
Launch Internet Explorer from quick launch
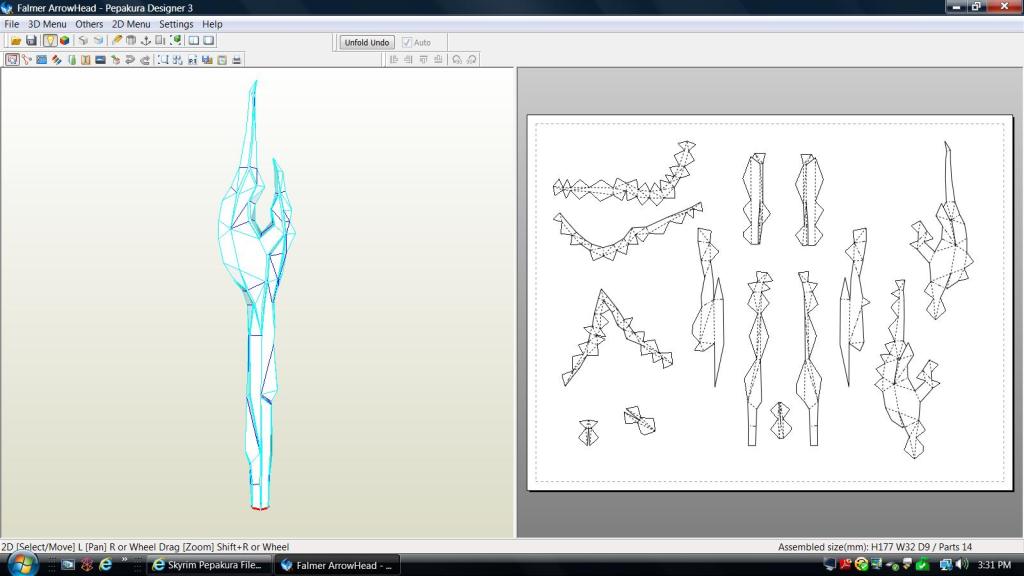pyautogui.click(x=105, y=564)
